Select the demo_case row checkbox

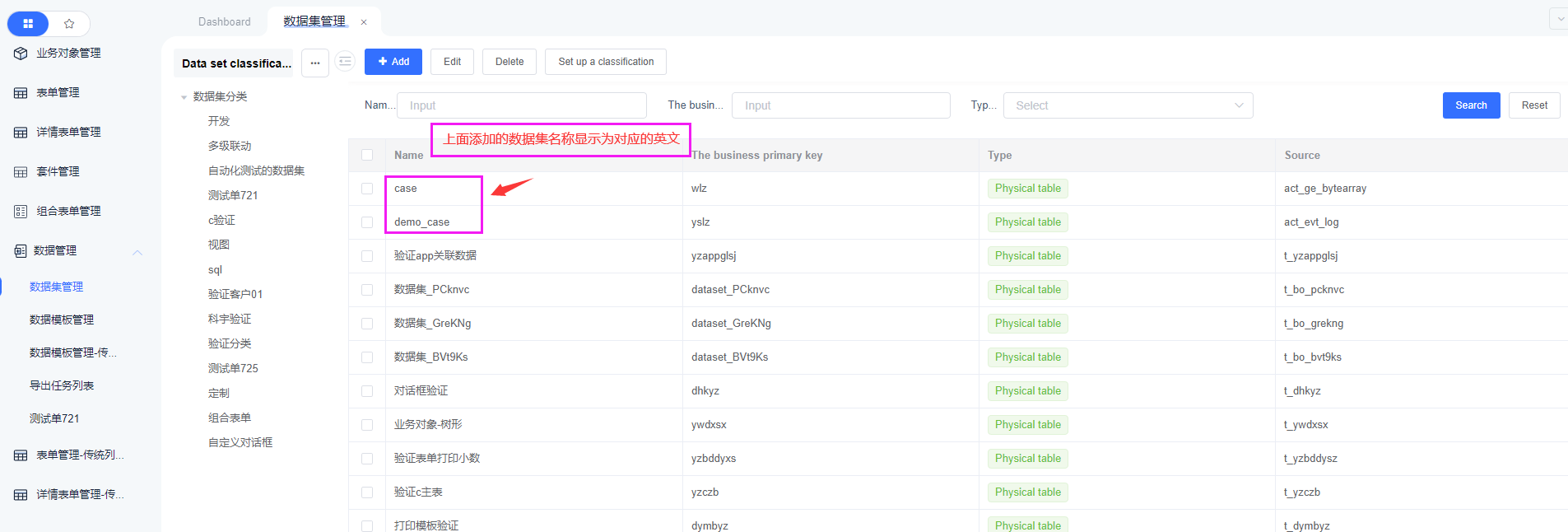coord(367,222)
